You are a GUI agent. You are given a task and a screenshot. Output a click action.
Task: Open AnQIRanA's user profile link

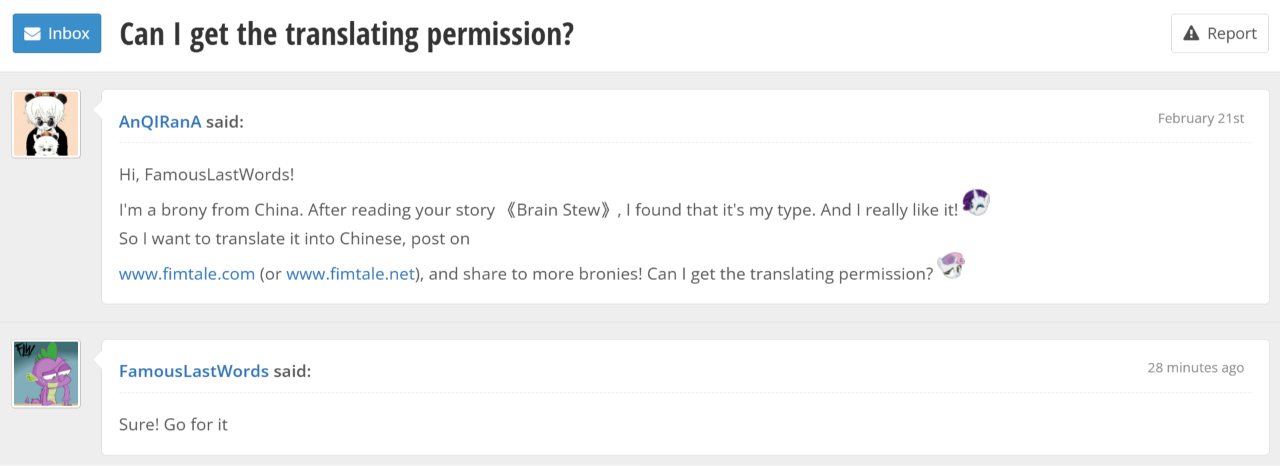coord(160,122)
